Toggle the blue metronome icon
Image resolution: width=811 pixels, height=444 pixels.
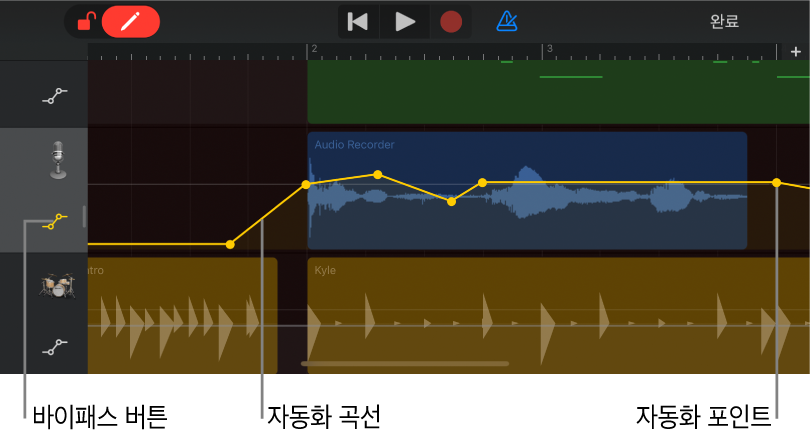(507, 21)
